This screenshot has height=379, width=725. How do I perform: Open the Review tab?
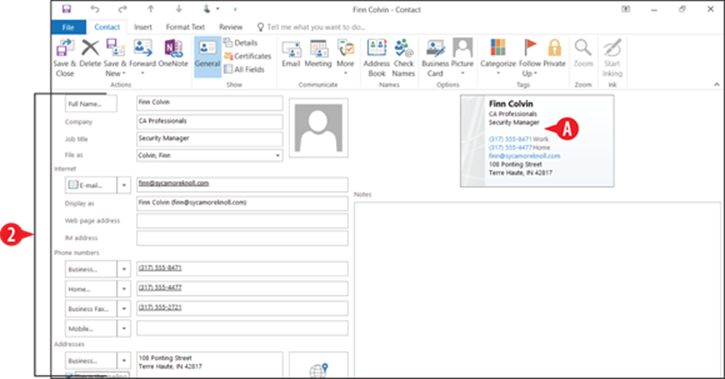tap(231, 27)
